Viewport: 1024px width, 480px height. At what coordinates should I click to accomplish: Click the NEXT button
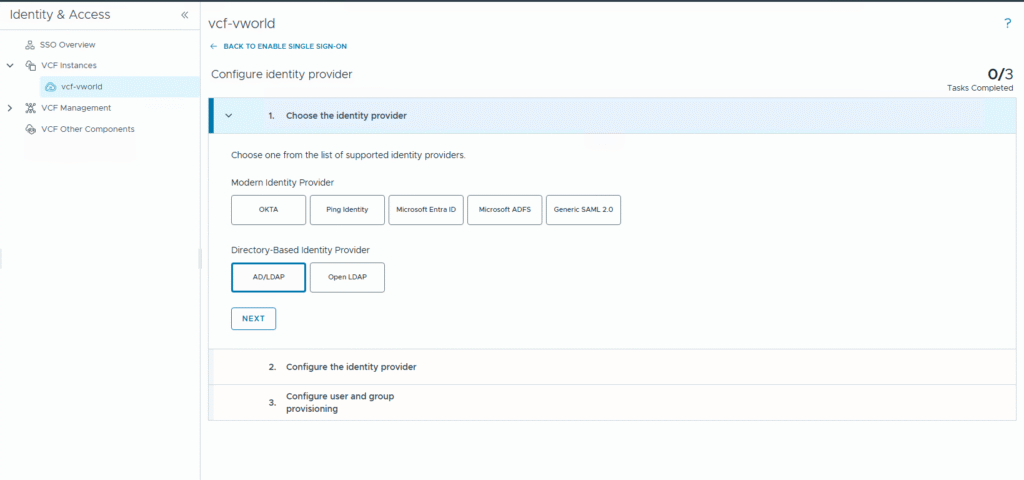253,318
